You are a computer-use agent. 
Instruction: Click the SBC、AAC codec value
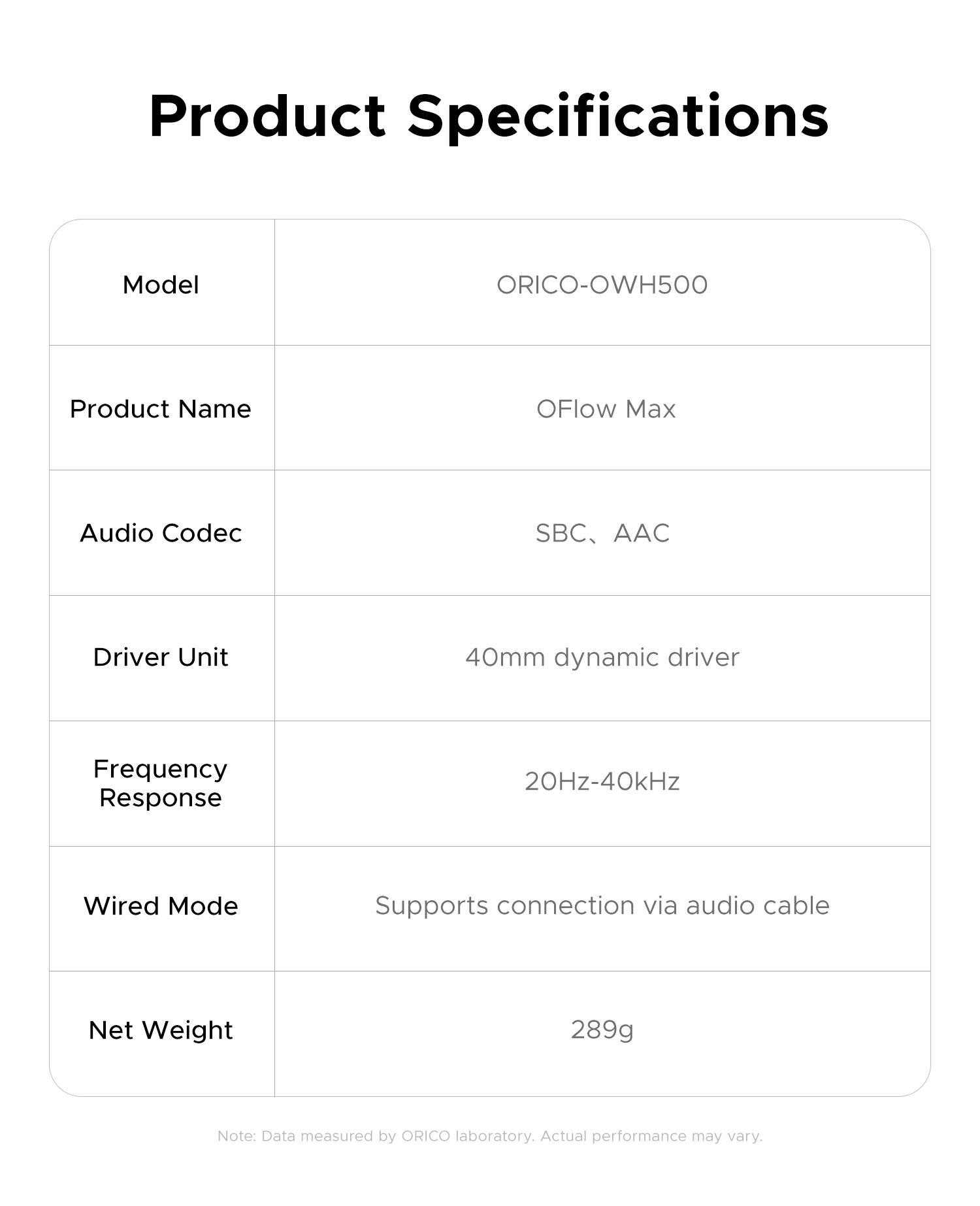click(x=602, y=533)
